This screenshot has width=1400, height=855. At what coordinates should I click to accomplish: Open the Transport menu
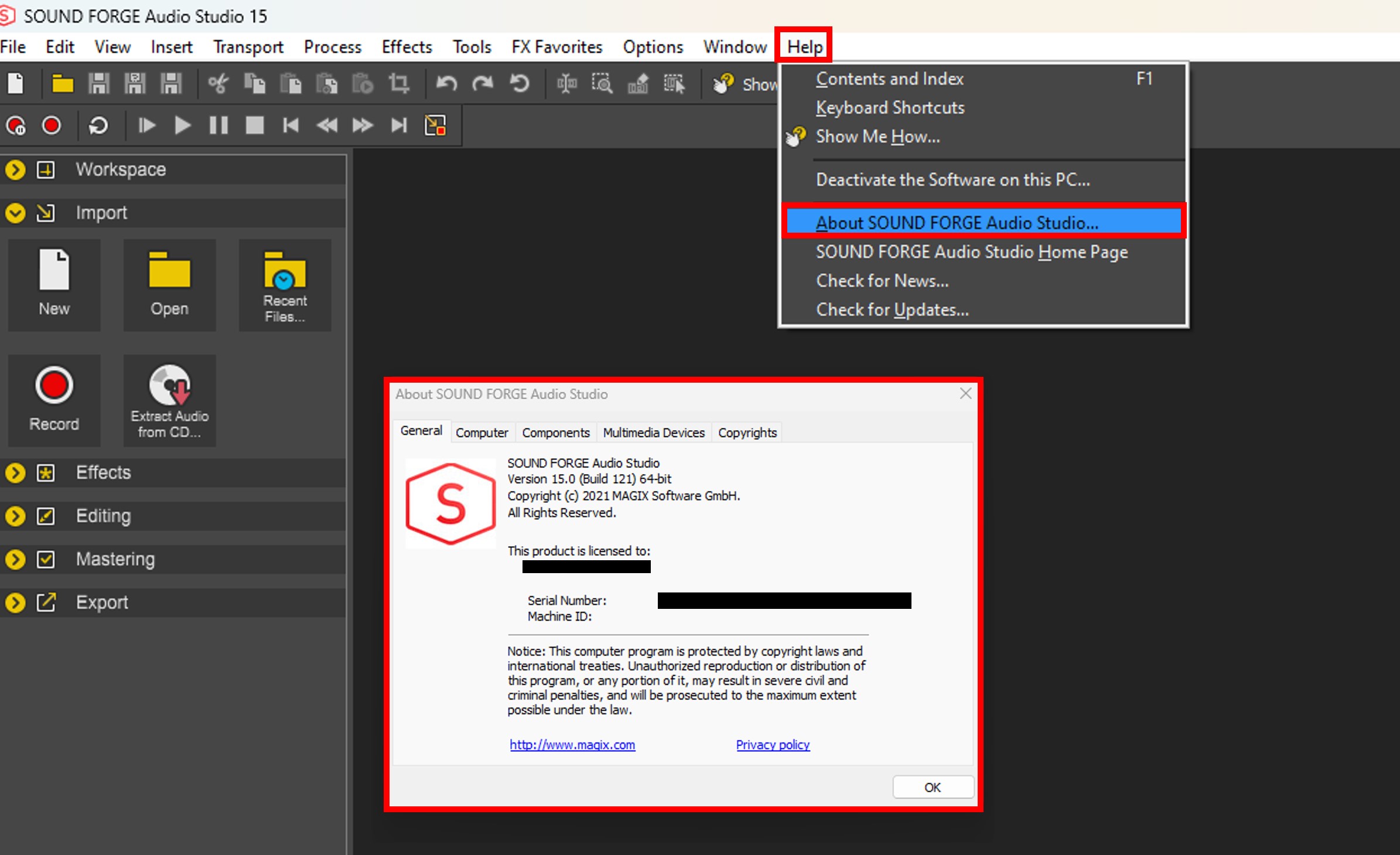point(248,47)
